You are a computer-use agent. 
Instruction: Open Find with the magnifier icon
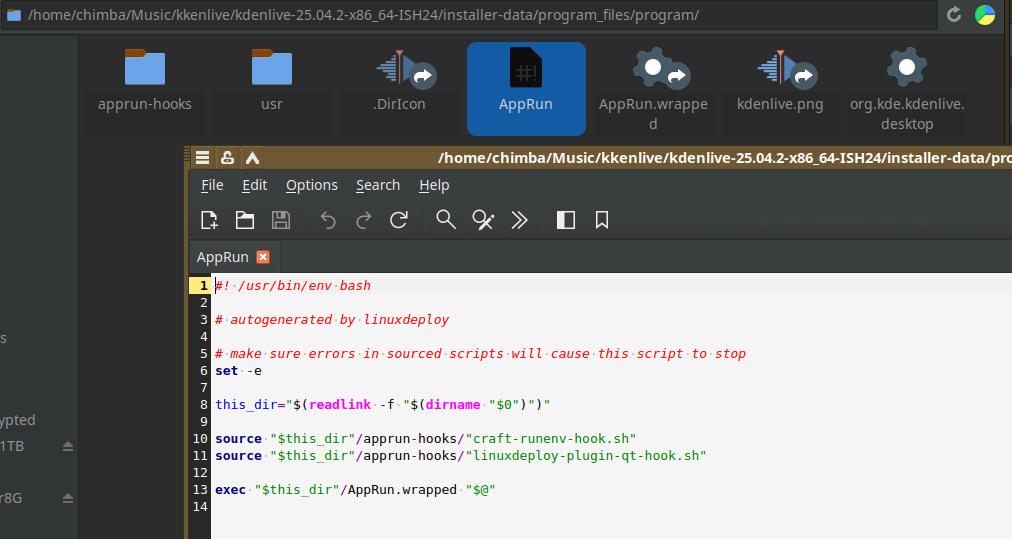pos(445,220)
